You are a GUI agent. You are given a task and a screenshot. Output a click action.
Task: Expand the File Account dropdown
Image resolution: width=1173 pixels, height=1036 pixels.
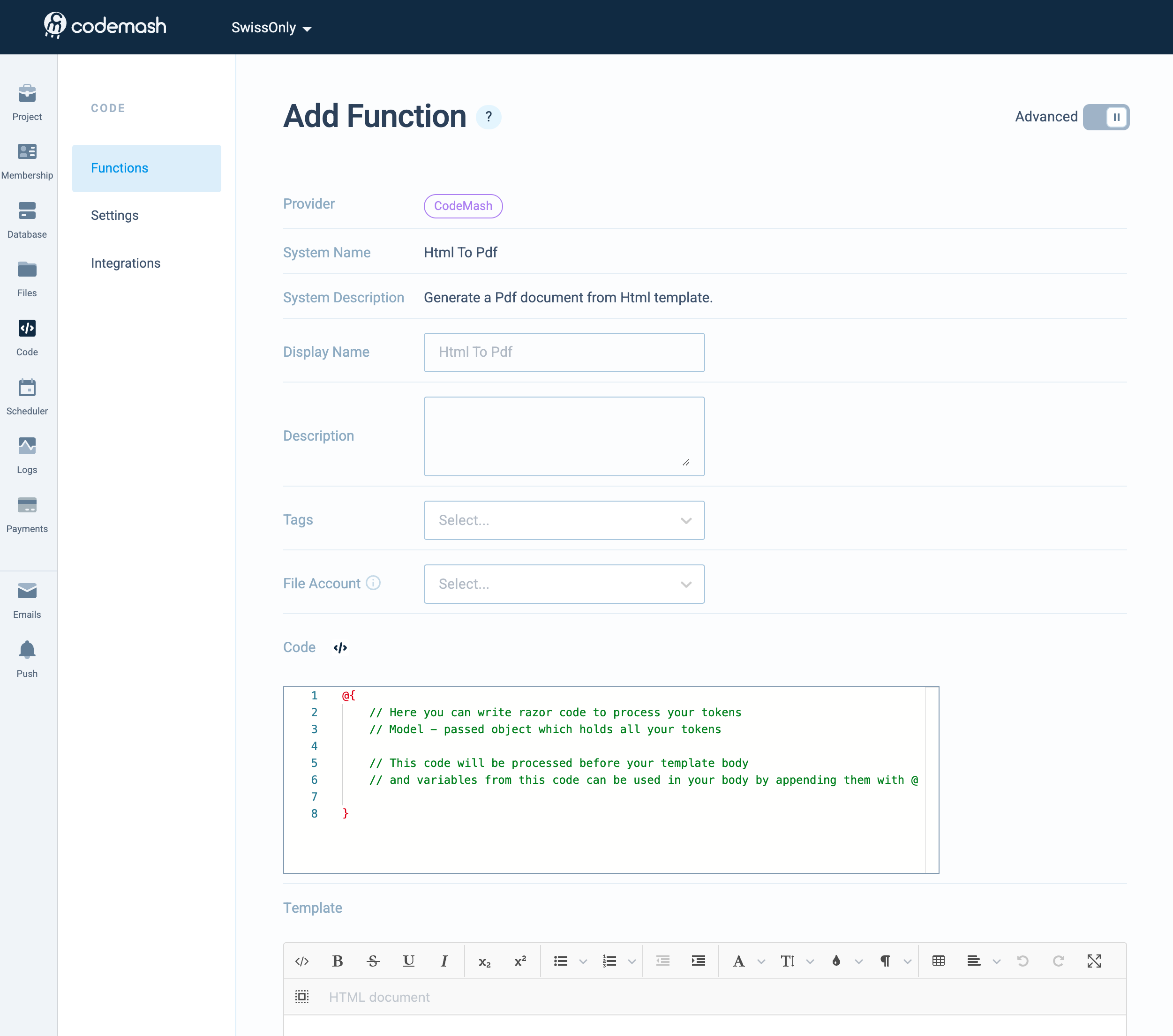tap(564, 584)
